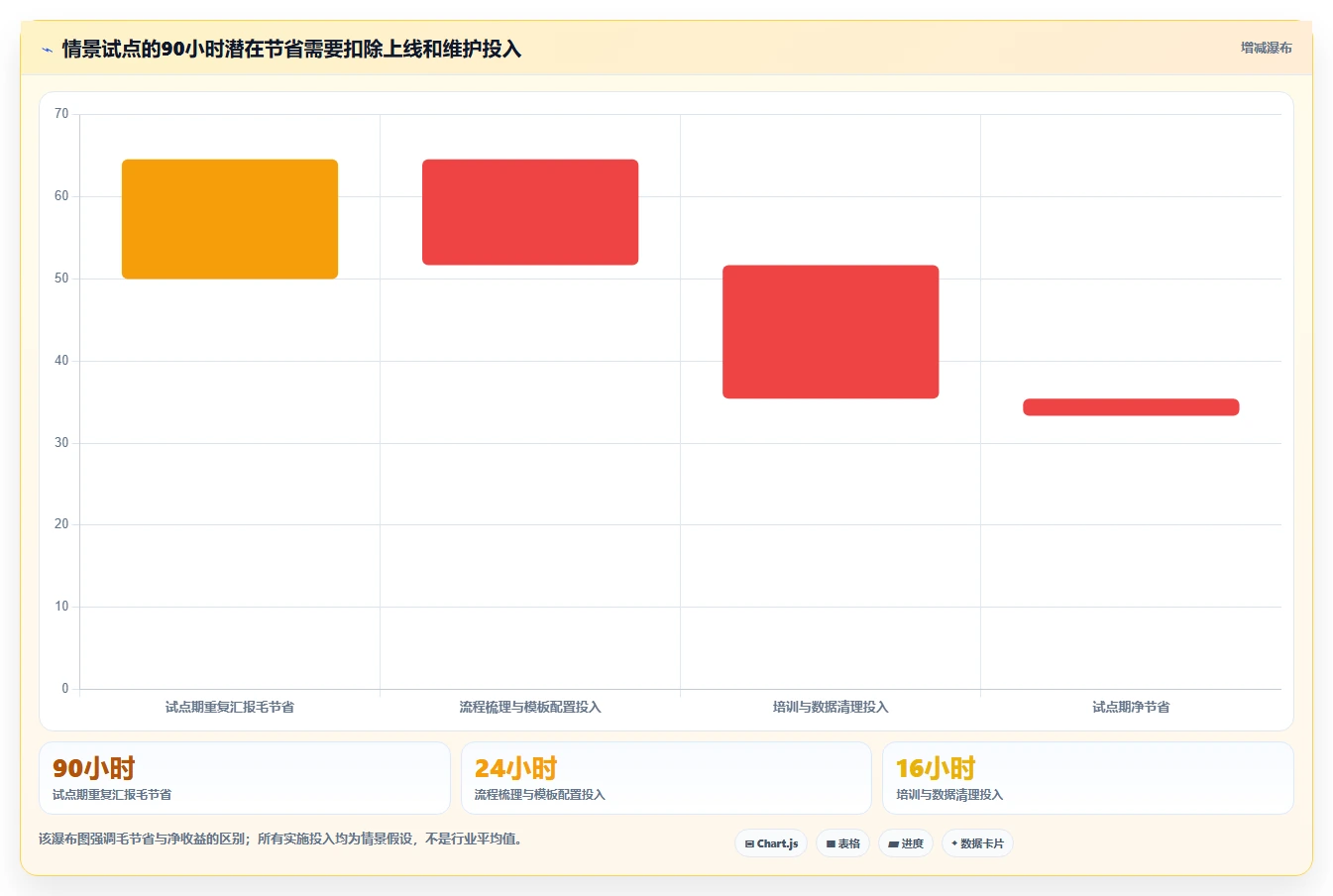The height and width of the screenshot is (896, 1333).
Task: Click the red 流程梳理与模板配置投入 bar
Action: (530, 212)
